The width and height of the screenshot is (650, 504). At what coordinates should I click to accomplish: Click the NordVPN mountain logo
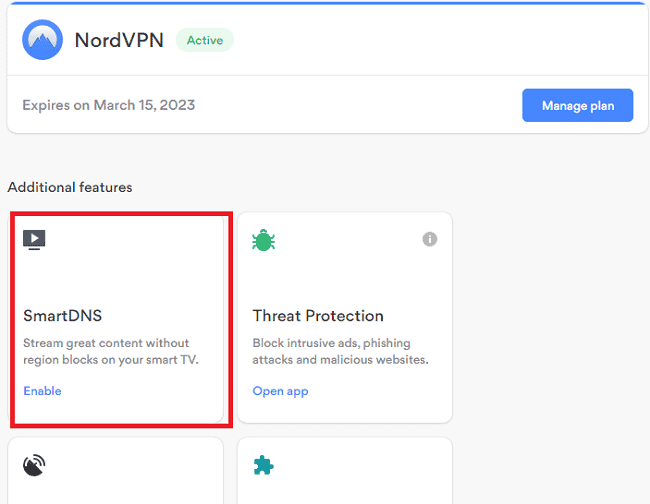tap(42, 41)
